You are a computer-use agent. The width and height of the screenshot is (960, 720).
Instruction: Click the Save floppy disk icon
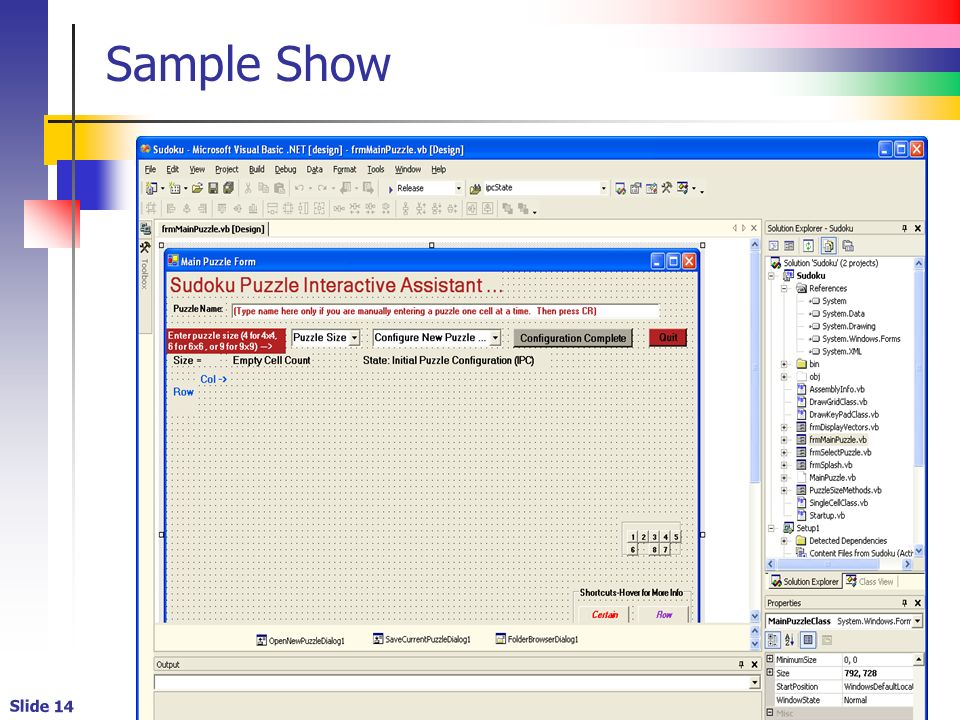coord(213,188)
